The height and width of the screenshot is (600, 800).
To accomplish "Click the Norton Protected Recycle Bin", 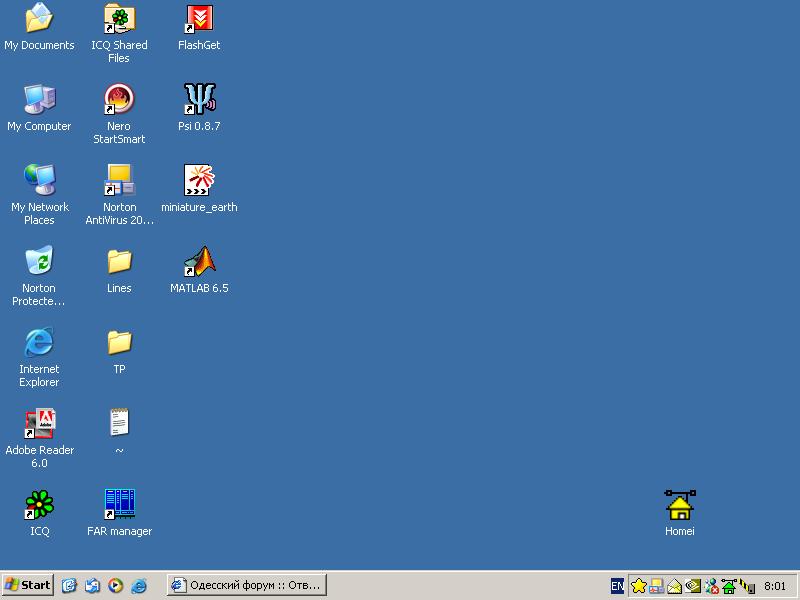I will coord(39,262).
